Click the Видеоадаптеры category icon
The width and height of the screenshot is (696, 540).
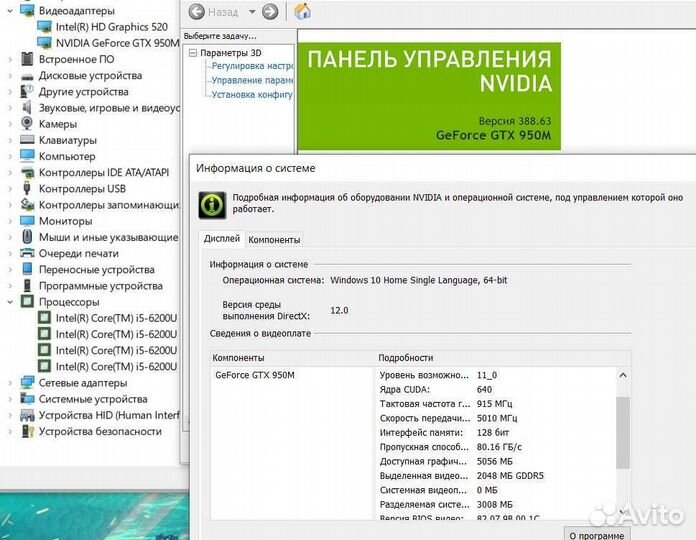(x=27, y=10)
